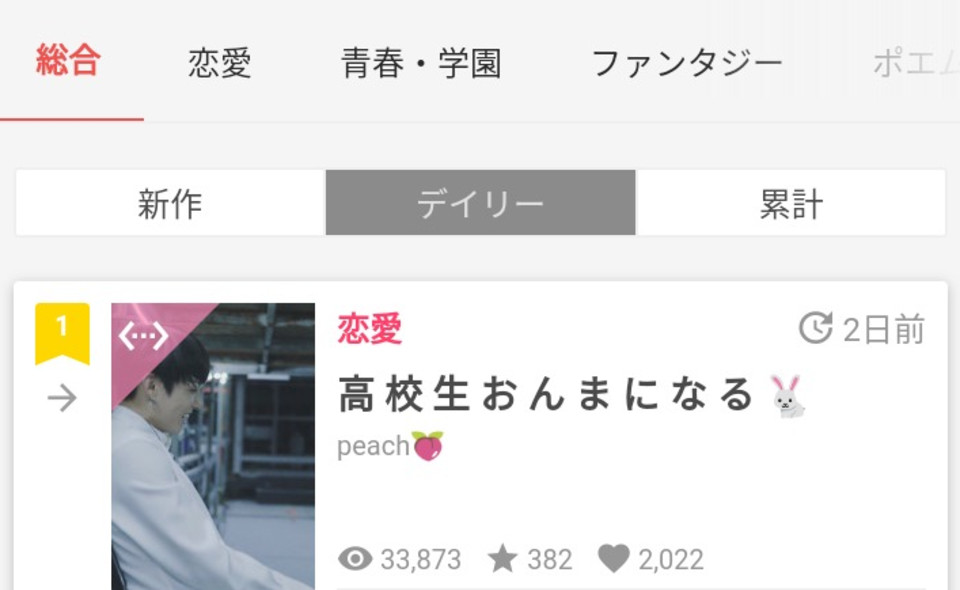
Task: Click the gray rank-change arrow icon
Action: [62, 398]
